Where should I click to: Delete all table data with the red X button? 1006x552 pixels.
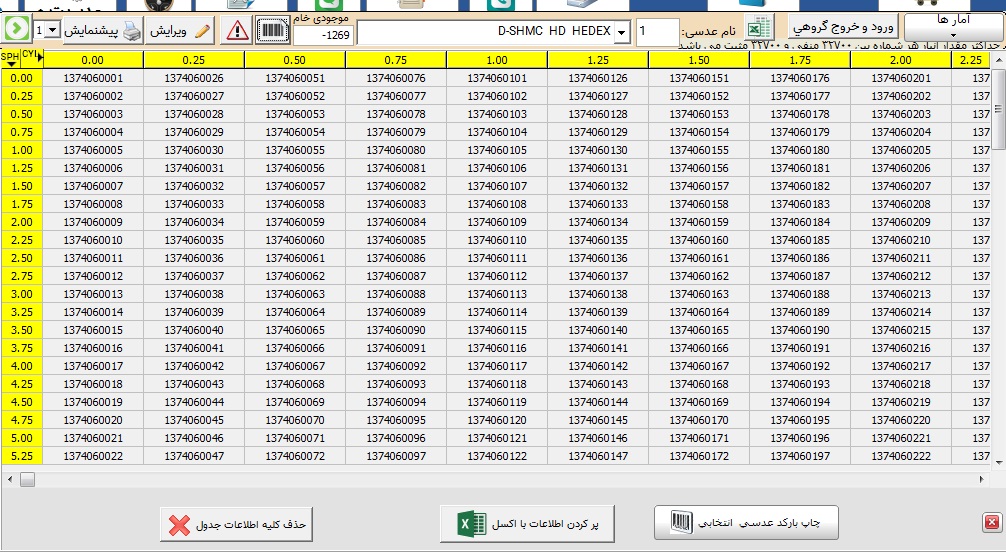[238, 524]
